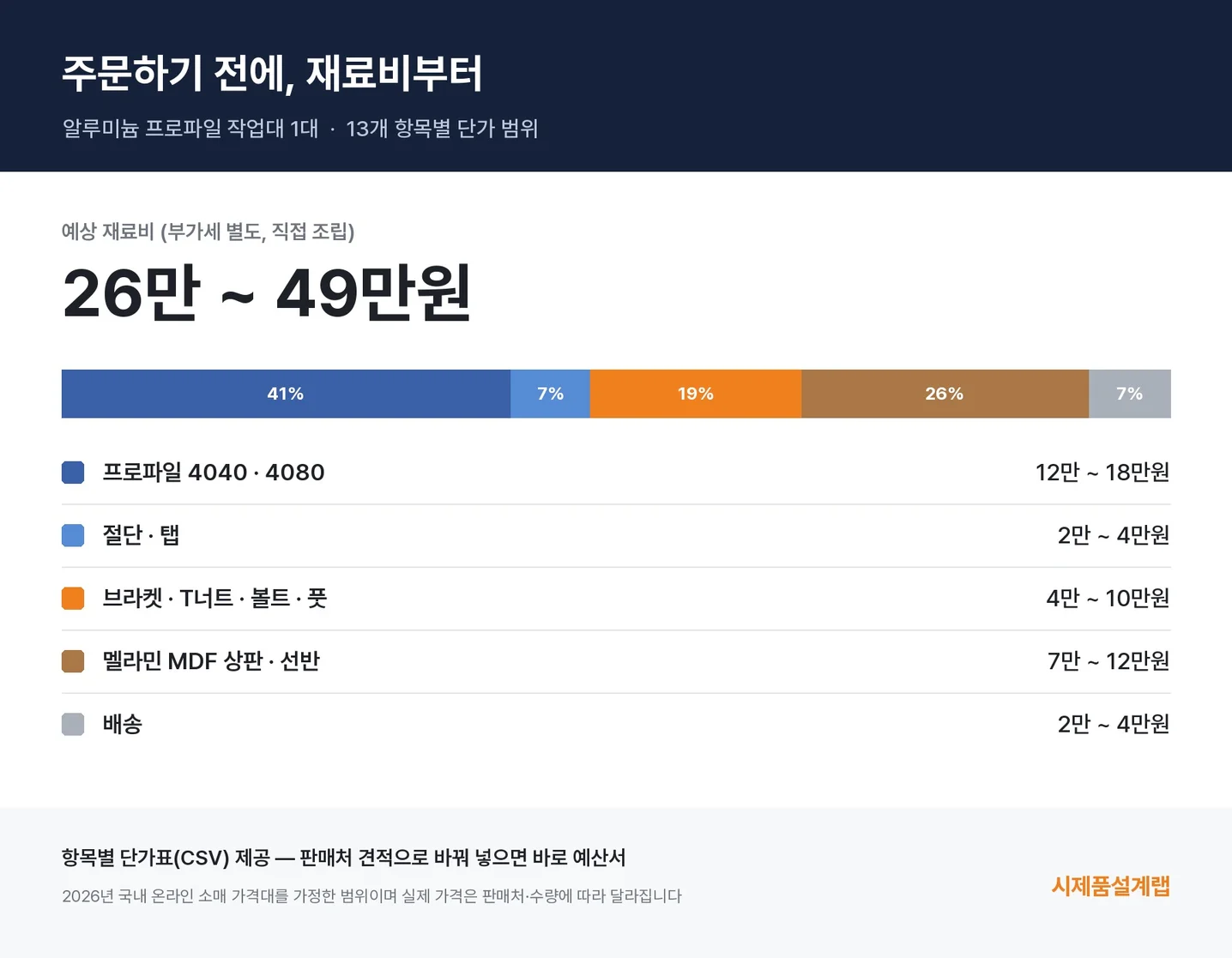Select the light blue 7% bar segment
Viewport: 1232px width, 958px height.
(550, 394)
